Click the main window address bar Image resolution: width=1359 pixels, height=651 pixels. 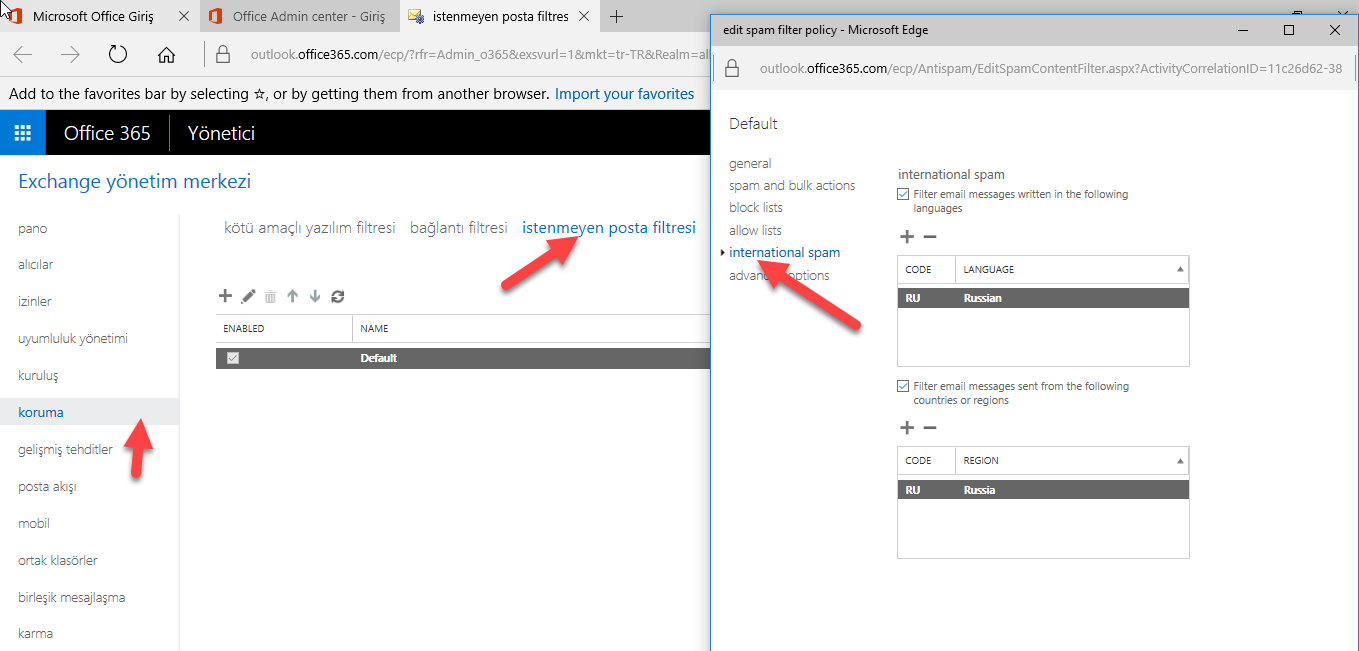pos(478,54)
